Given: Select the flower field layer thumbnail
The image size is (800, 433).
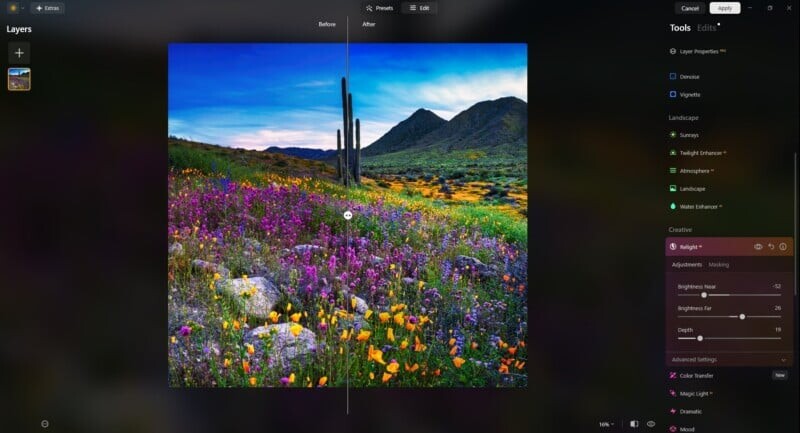Looking at the screenshot, I should point(19,79).
